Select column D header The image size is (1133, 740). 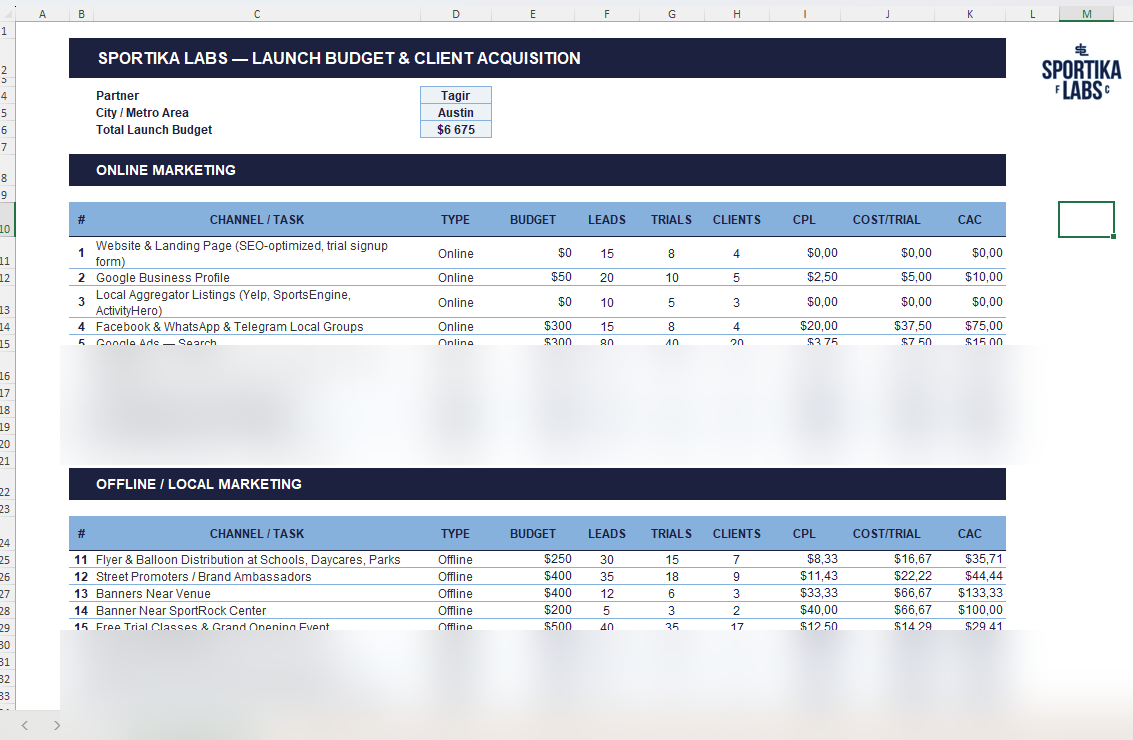456,14
